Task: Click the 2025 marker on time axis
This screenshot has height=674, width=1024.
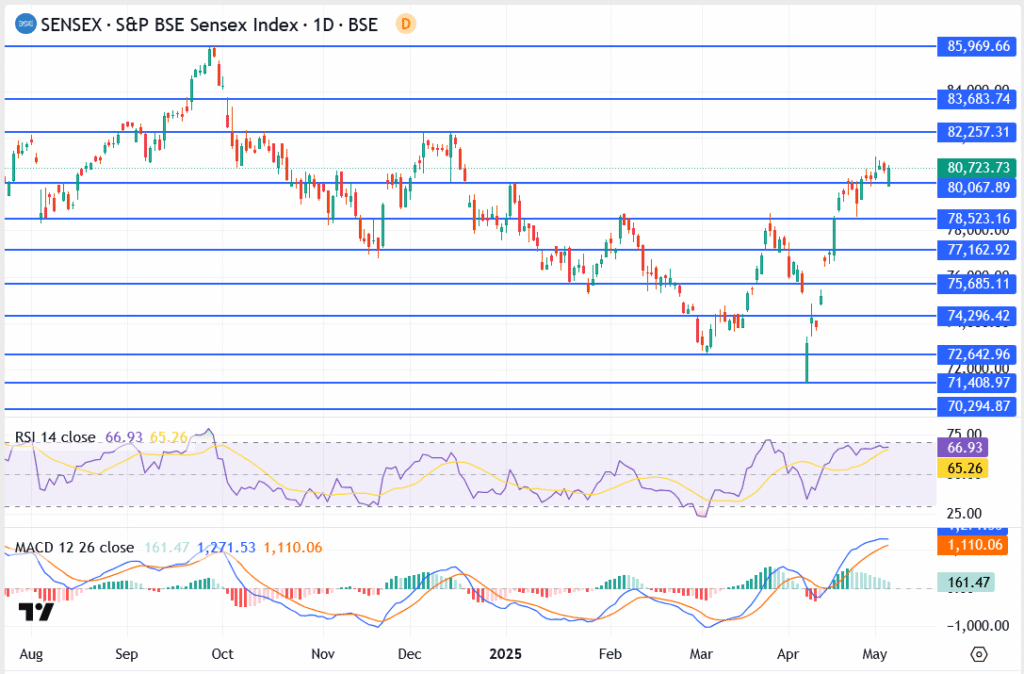Action: [506, 653]
